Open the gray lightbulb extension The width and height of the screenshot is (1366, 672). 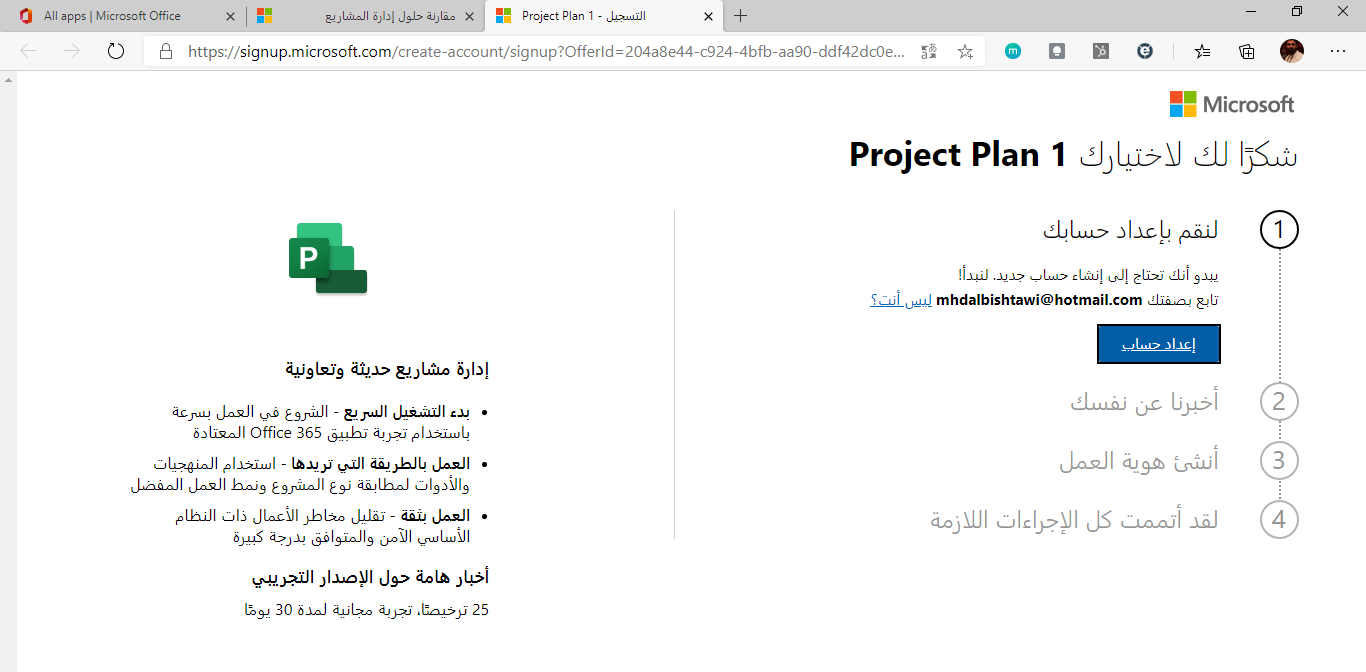tap(1057, 51)
